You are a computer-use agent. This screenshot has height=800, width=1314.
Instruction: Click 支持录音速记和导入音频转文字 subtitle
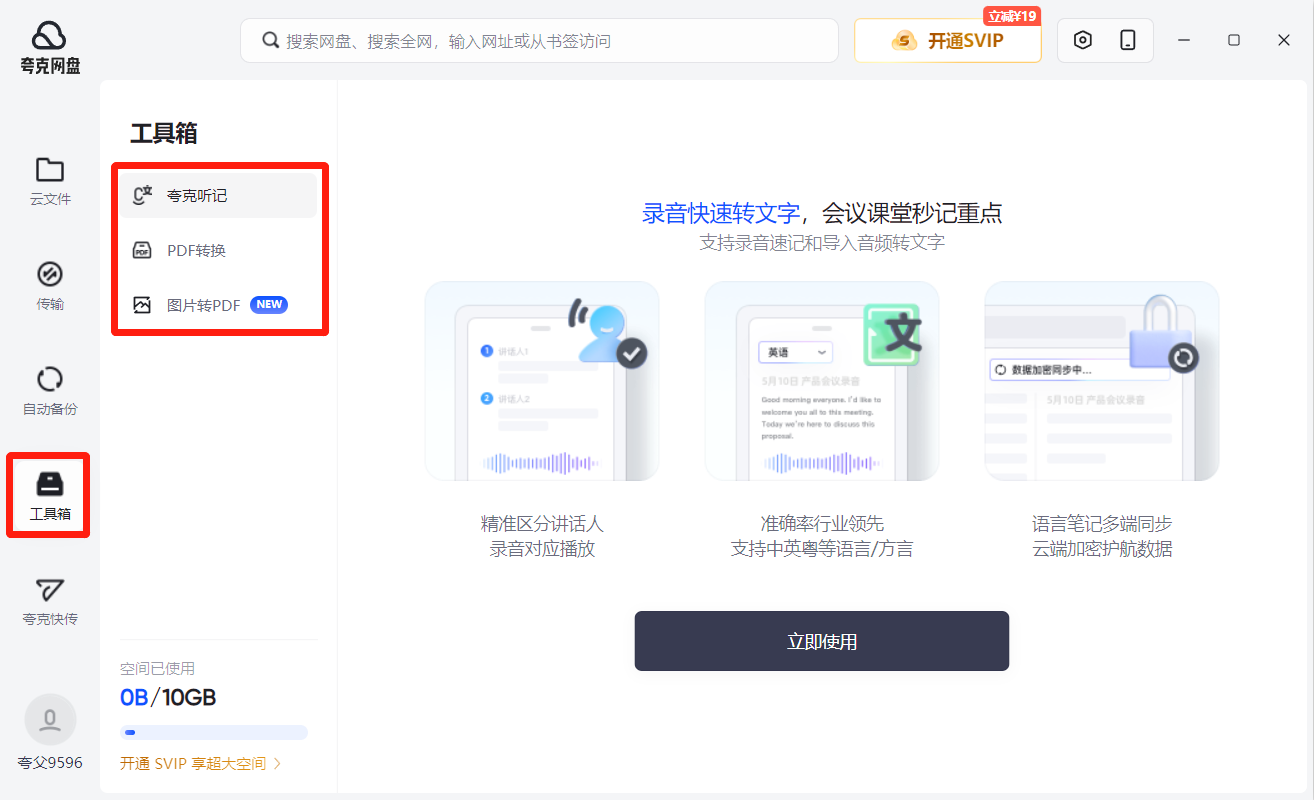(x=822, y=243)
